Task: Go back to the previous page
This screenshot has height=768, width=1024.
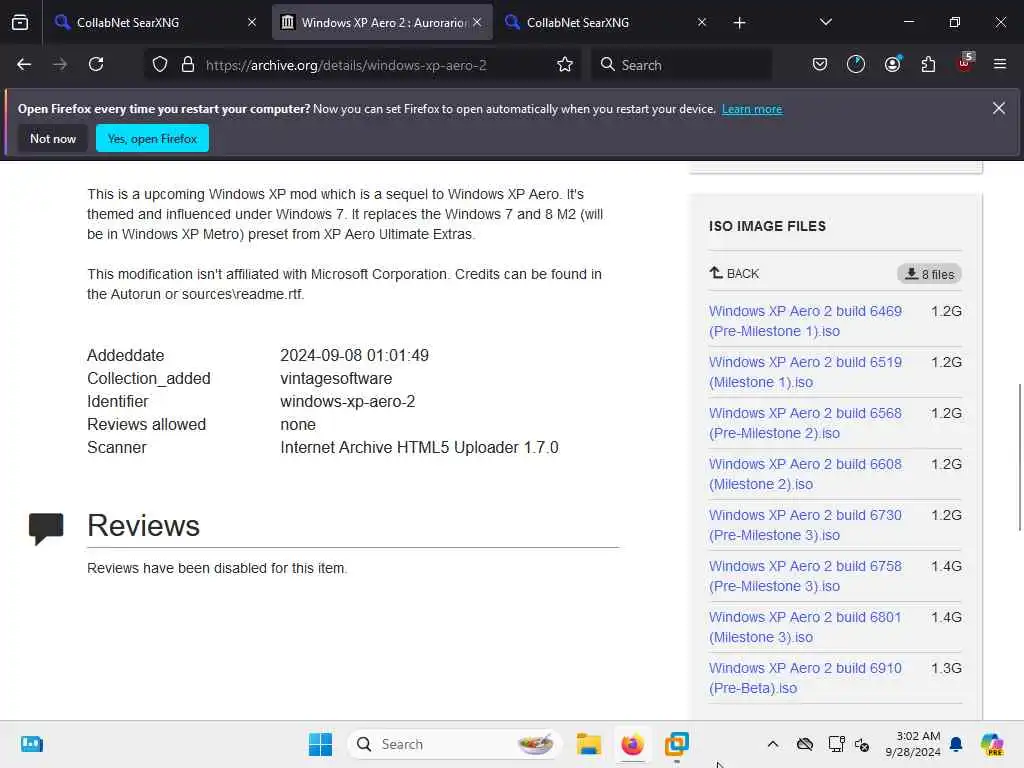Action: click(24, 65)
